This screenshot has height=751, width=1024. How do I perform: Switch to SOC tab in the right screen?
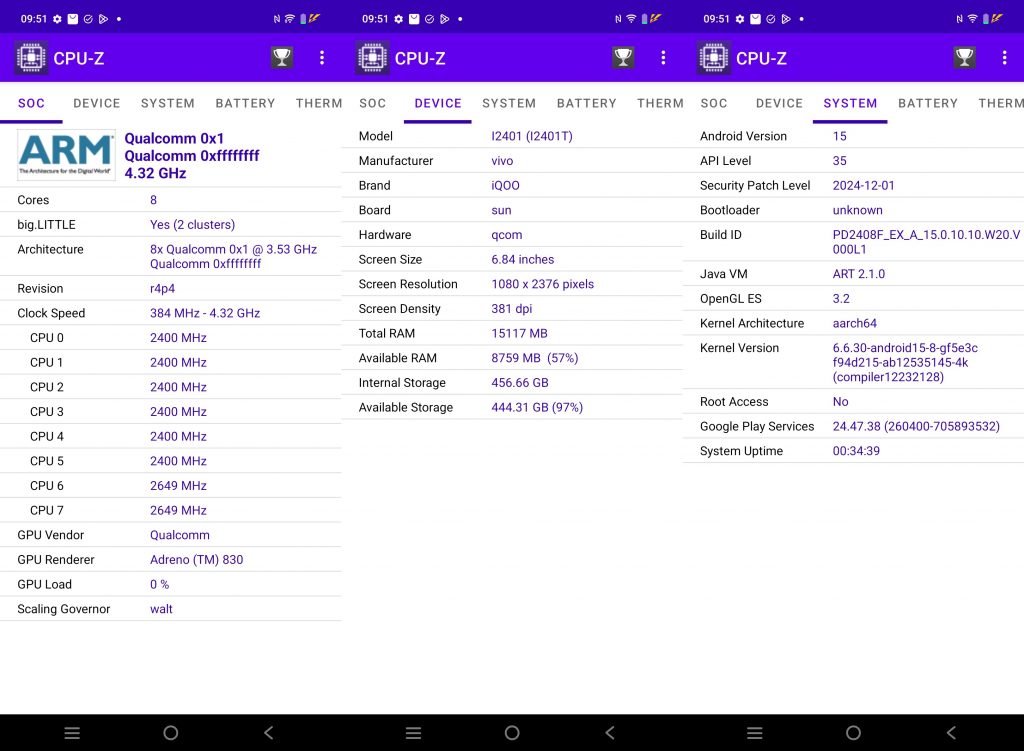point(714,103)
